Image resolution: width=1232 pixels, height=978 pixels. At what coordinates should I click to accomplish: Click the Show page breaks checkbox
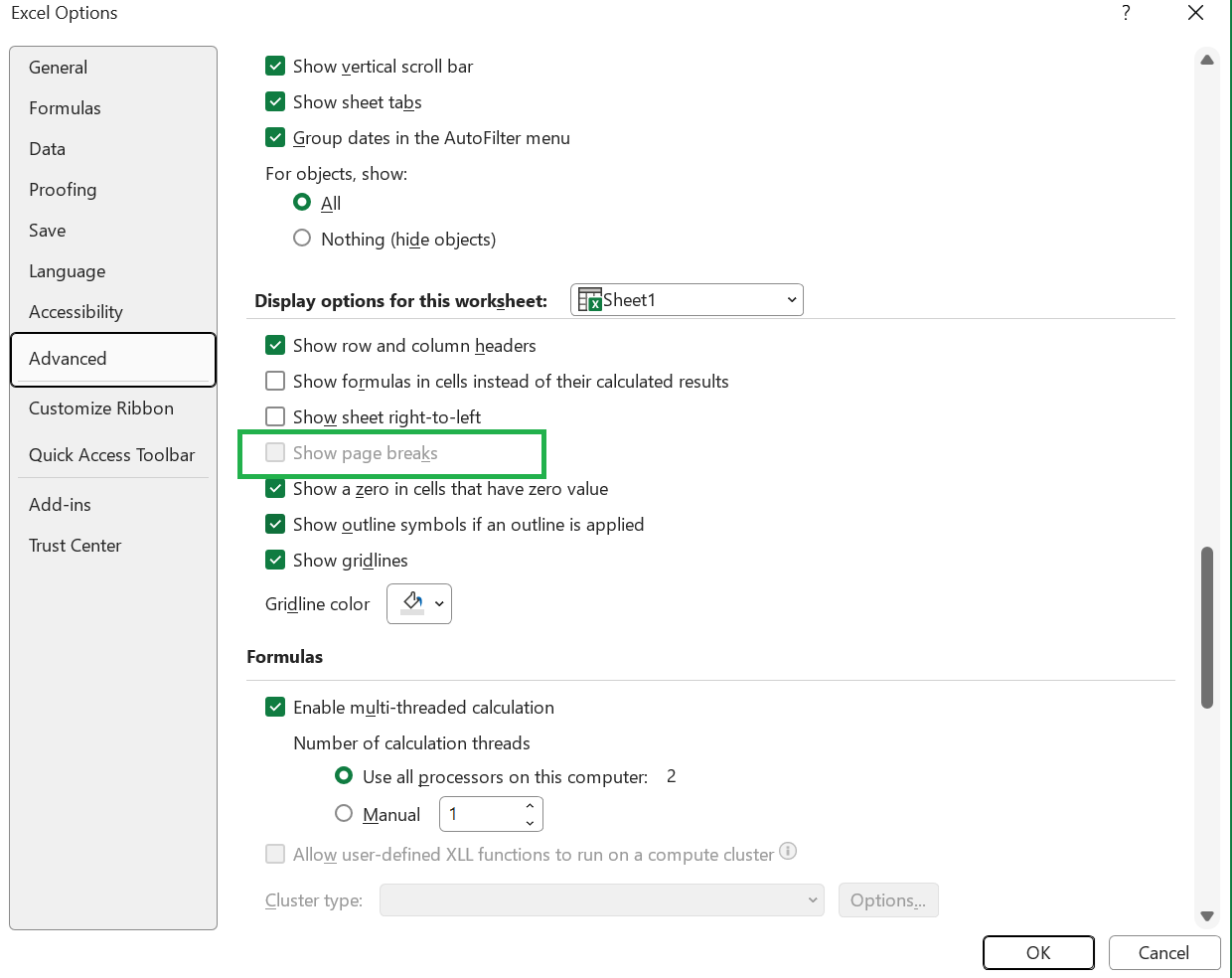275,453
